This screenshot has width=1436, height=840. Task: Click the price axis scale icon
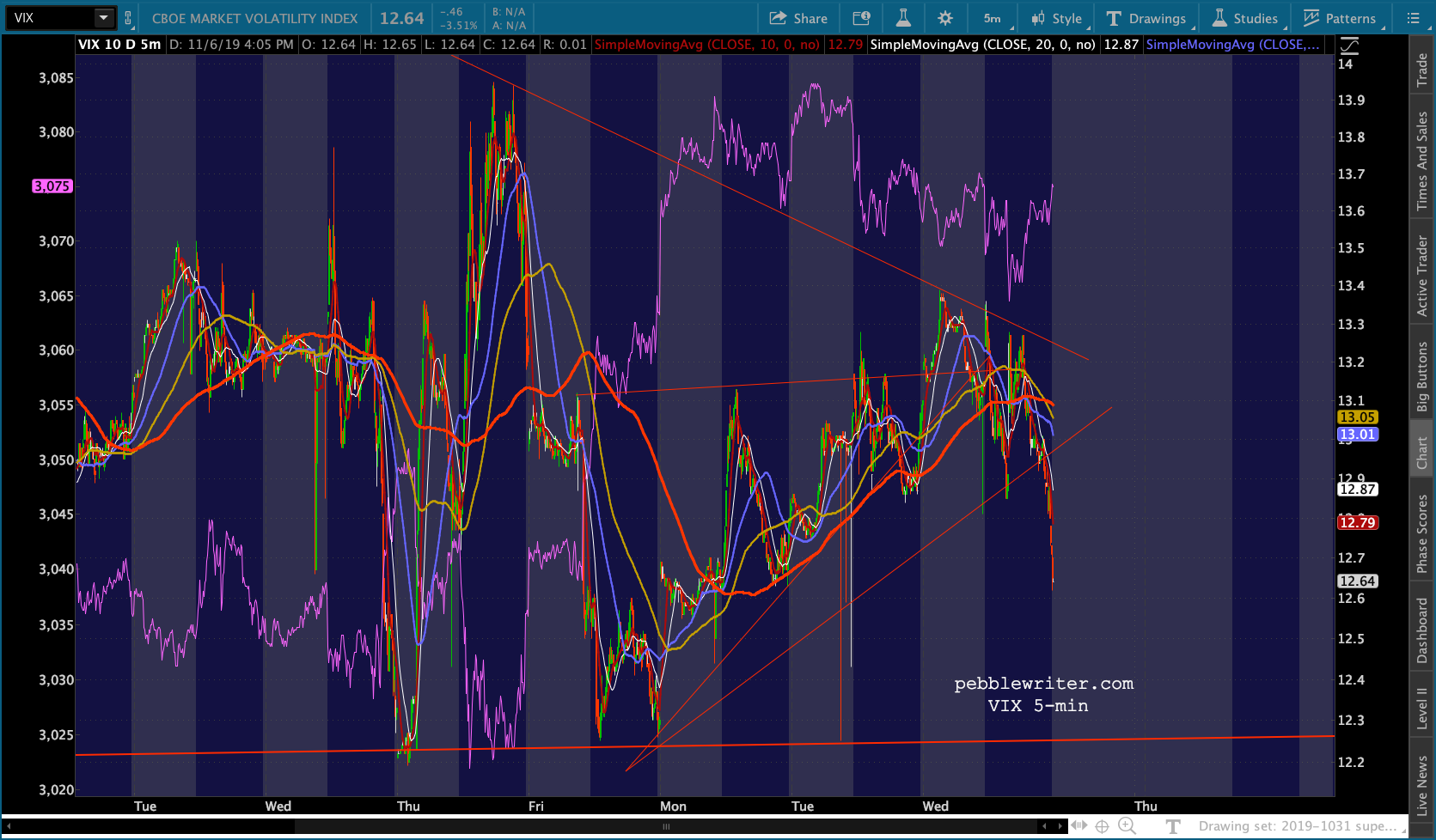(1350, 45)
